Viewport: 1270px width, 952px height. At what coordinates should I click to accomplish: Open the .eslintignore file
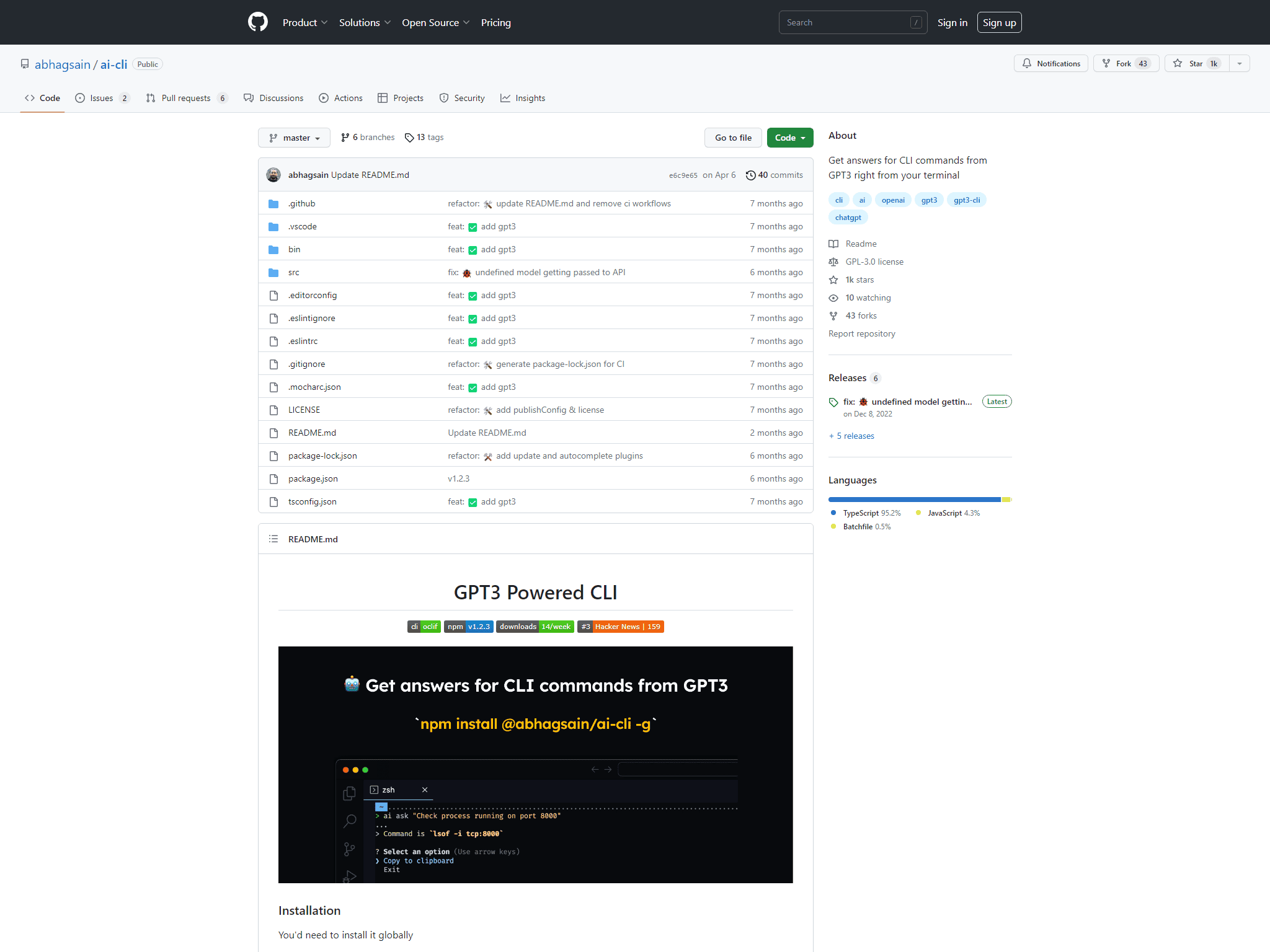pyautogui.click(x=311, y=318)
